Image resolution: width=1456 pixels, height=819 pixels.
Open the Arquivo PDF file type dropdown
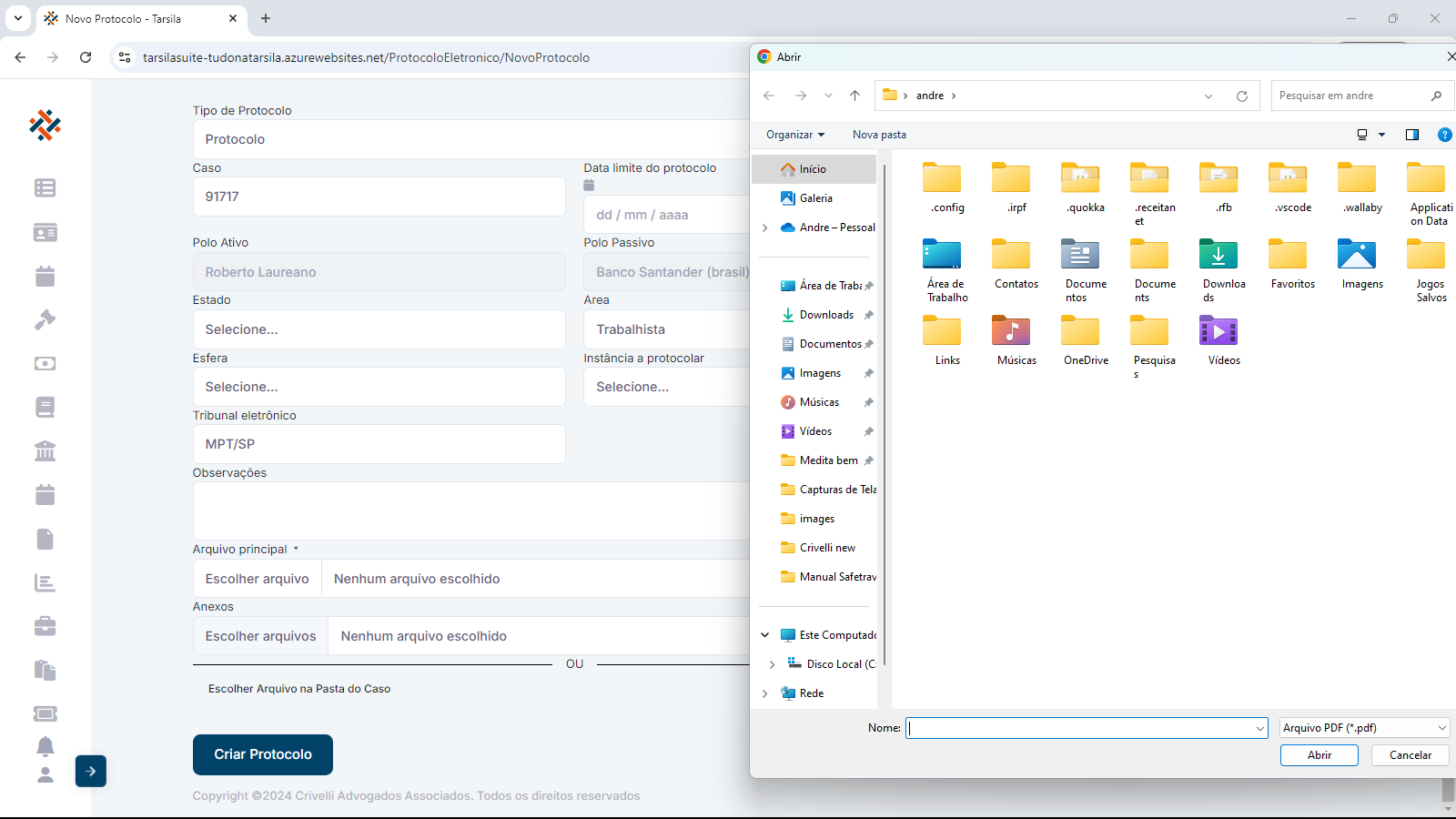(1363, 728)
